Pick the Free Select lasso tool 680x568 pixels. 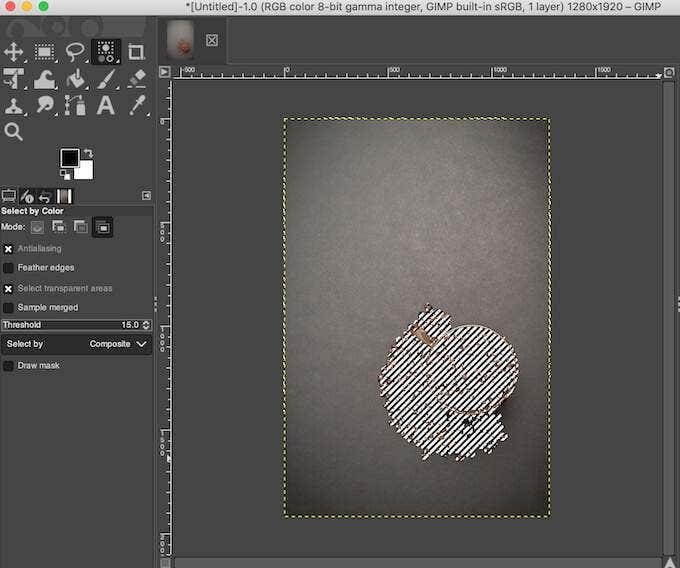coord(75,51)
